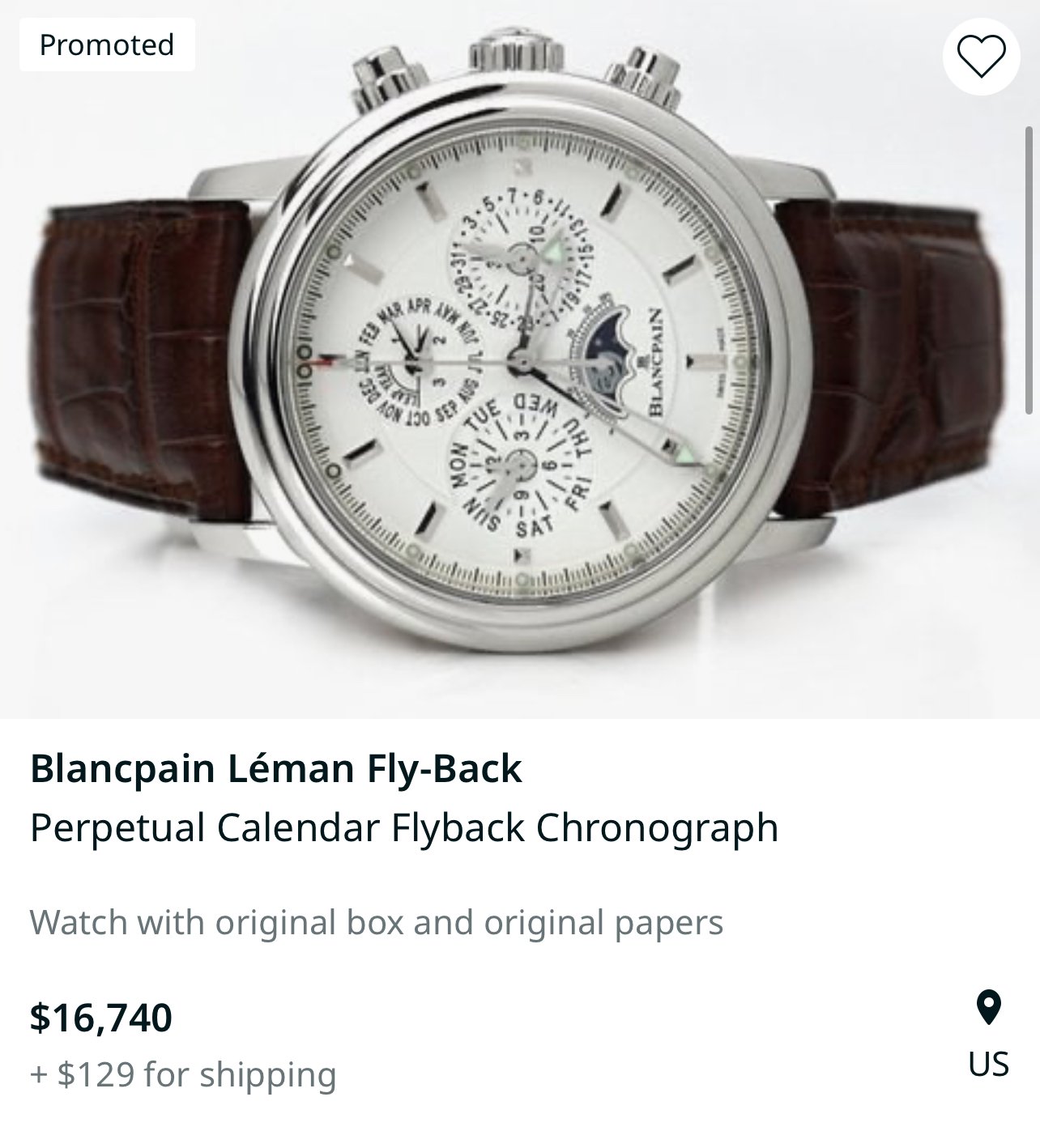The height and width of the screenshot is (1148, 1040).
Task: Click the original box and papers text
Action: coord(376,922)
